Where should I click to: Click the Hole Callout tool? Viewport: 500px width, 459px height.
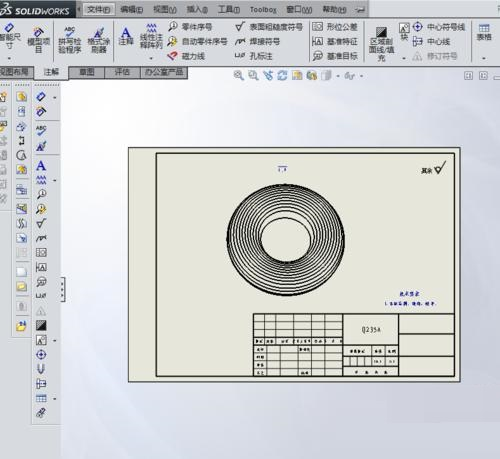click(253, 56)
